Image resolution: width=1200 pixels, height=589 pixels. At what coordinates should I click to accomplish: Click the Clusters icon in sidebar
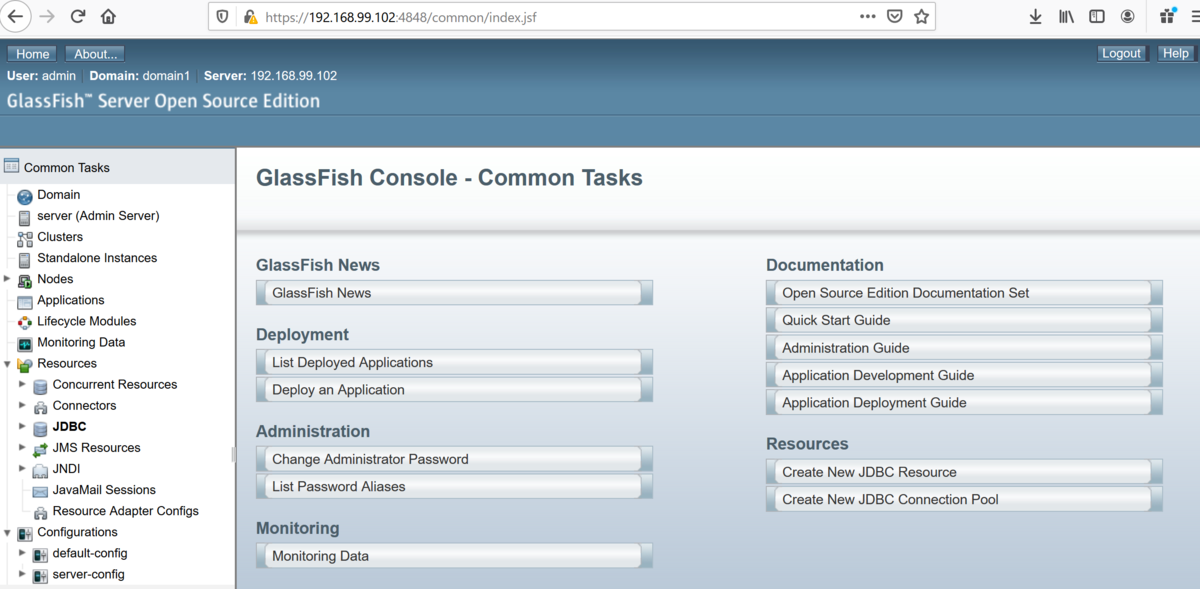[25, 238]
